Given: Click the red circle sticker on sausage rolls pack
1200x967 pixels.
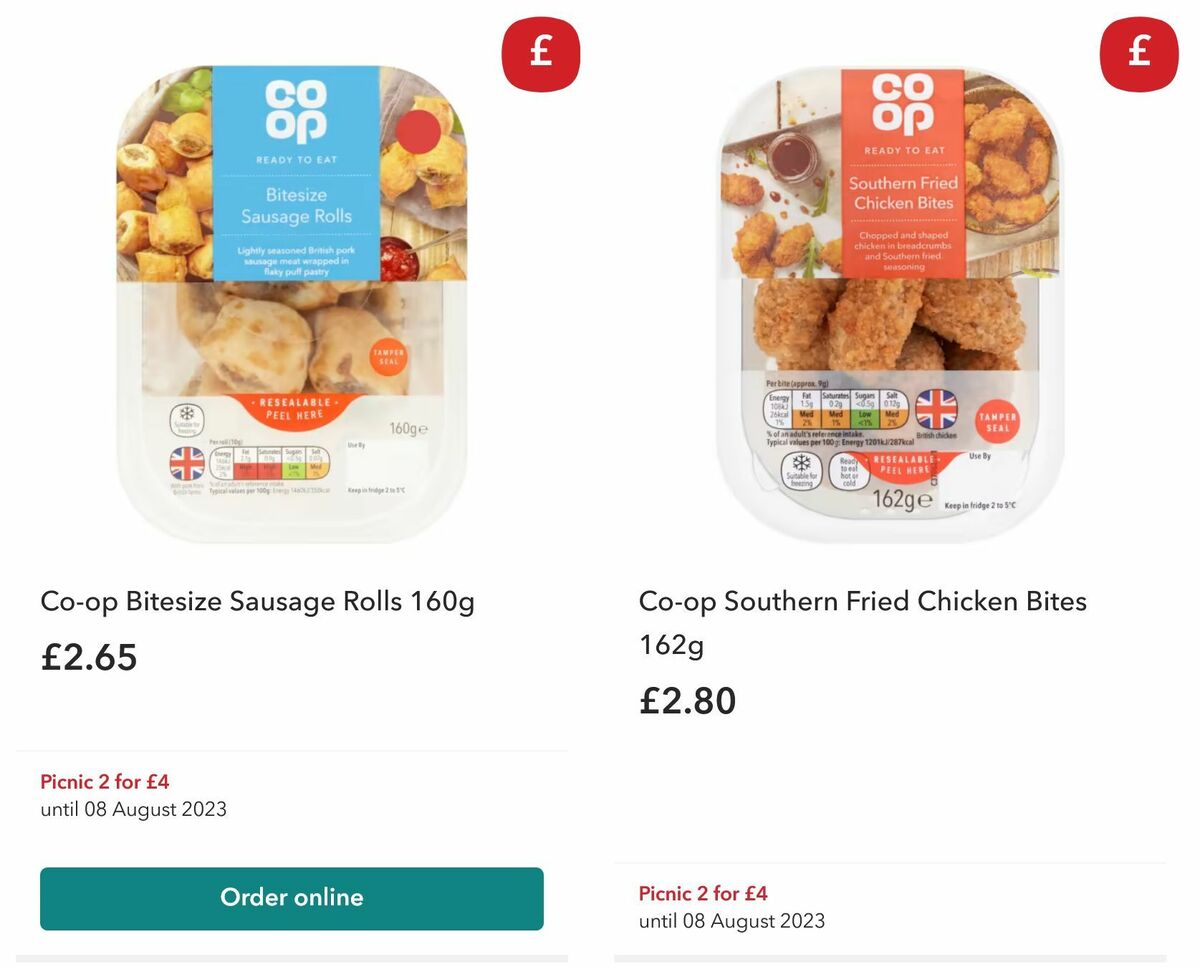Looking at the screenshot, I should (418, 132).
